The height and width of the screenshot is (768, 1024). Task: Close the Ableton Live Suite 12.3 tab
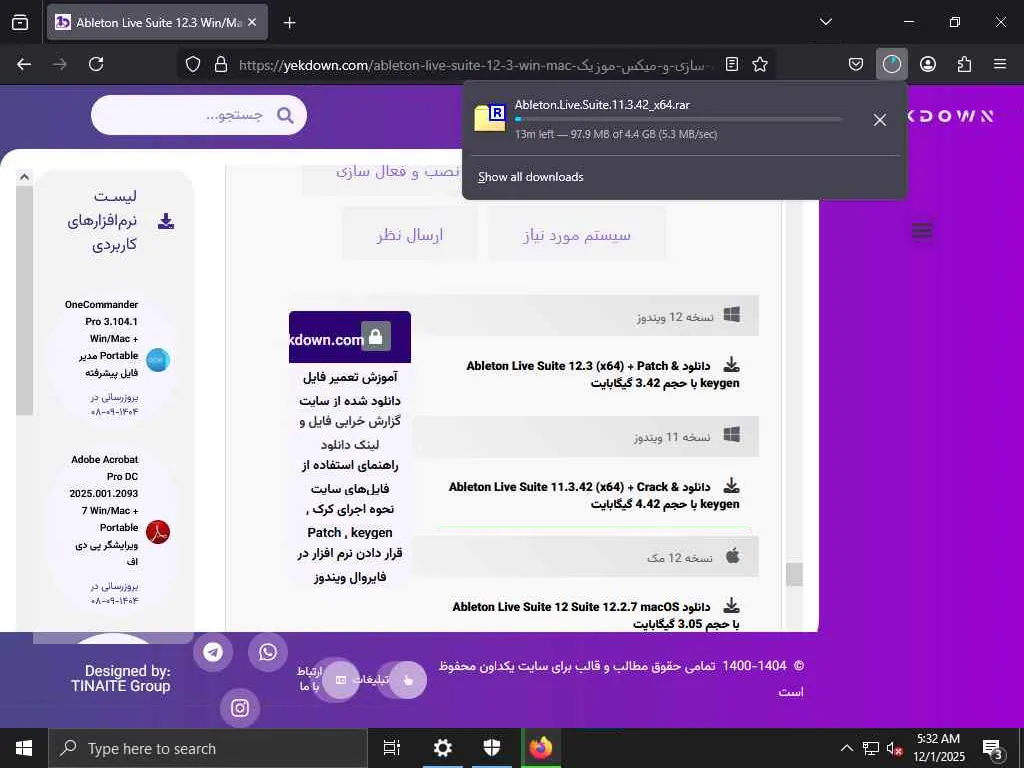click(x=252, y=22)
